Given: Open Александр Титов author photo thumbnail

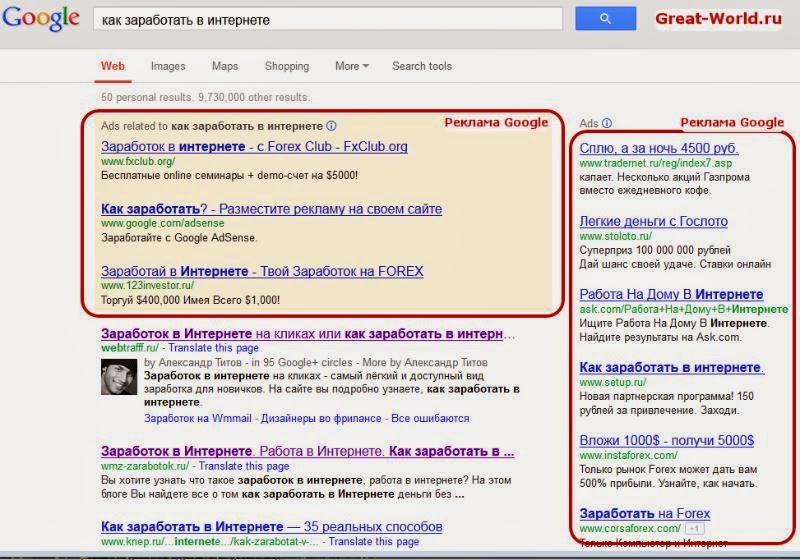Looking at the screenshot, I should (x=119, y=377).
